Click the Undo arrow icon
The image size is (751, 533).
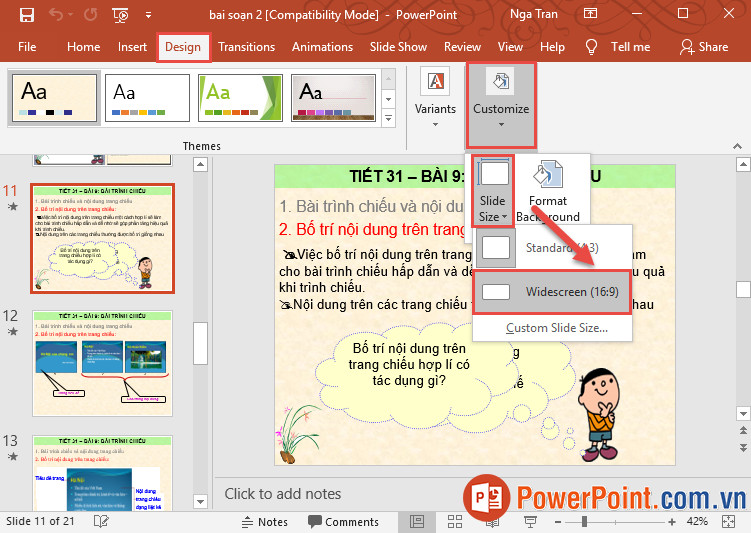click(56, 15)
